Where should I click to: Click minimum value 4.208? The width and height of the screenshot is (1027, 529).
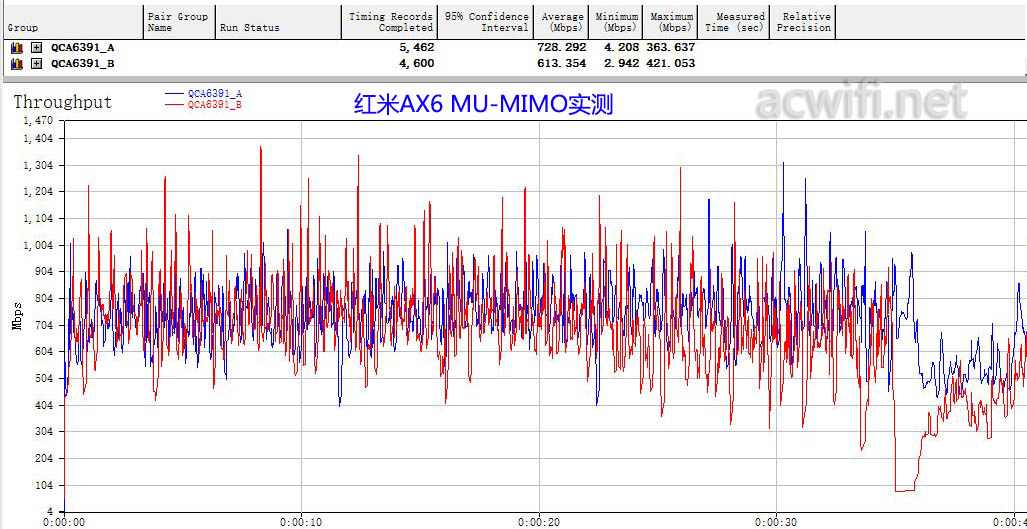(x=621, y=47)
